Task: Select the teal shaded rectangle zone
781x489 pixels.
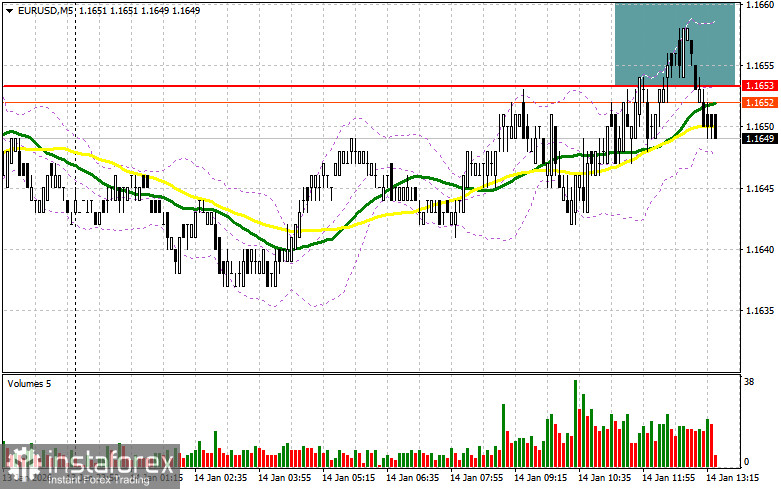Action: (x=675, y=44)
